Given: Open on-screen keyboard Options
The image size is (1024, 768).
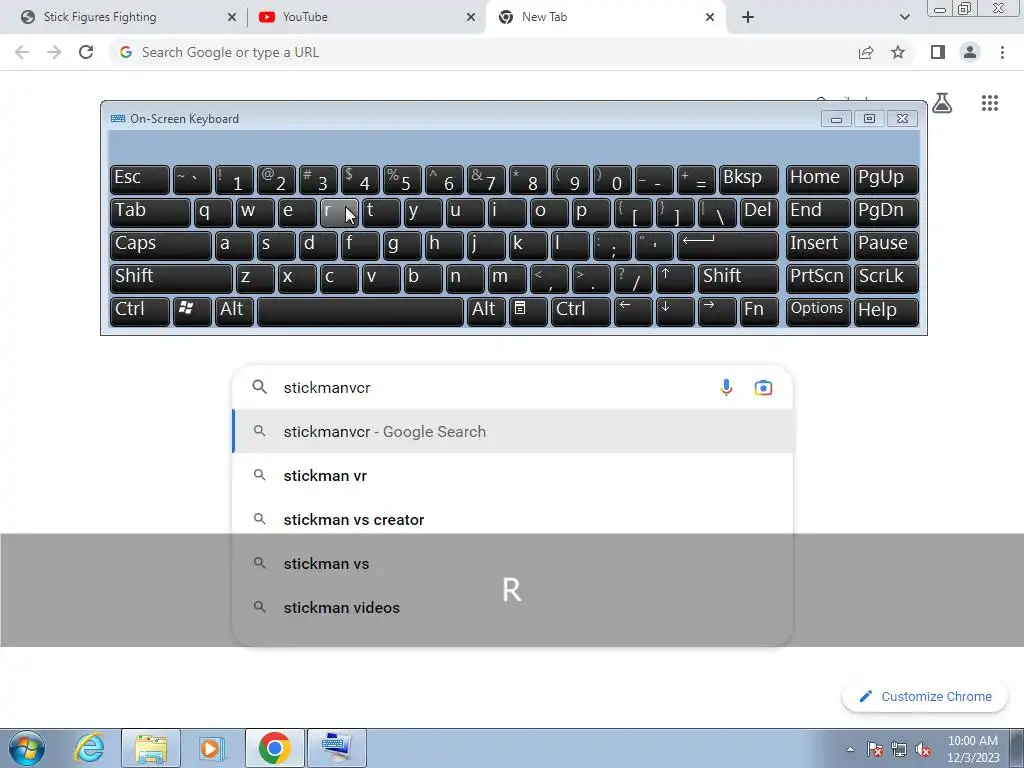Looking at the screenshot, I should (818, 311).
